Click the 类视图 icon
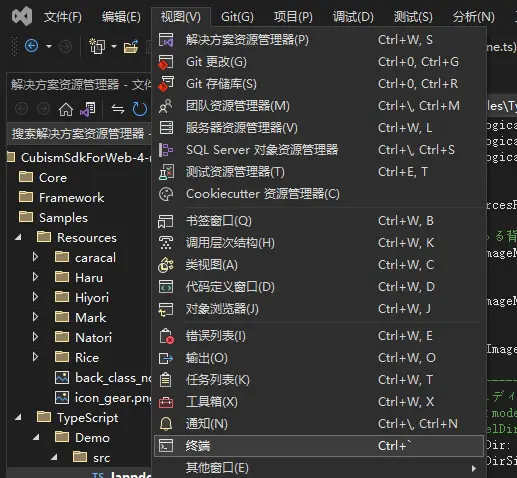This screenshot has height=478, width=517. pos(166,265)
